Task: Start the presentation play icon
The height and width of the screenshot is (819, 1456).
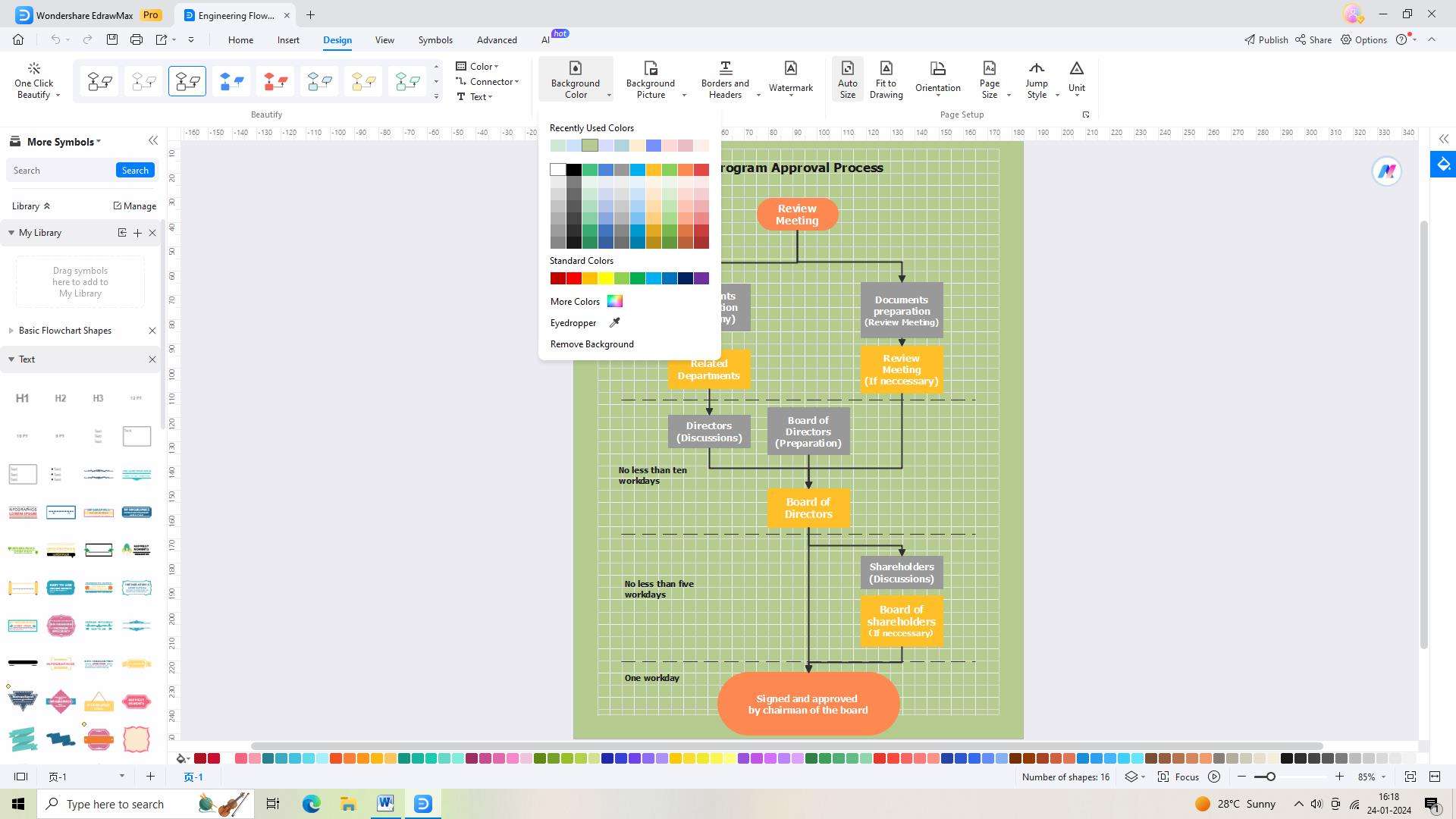Action: point(1214,777)
